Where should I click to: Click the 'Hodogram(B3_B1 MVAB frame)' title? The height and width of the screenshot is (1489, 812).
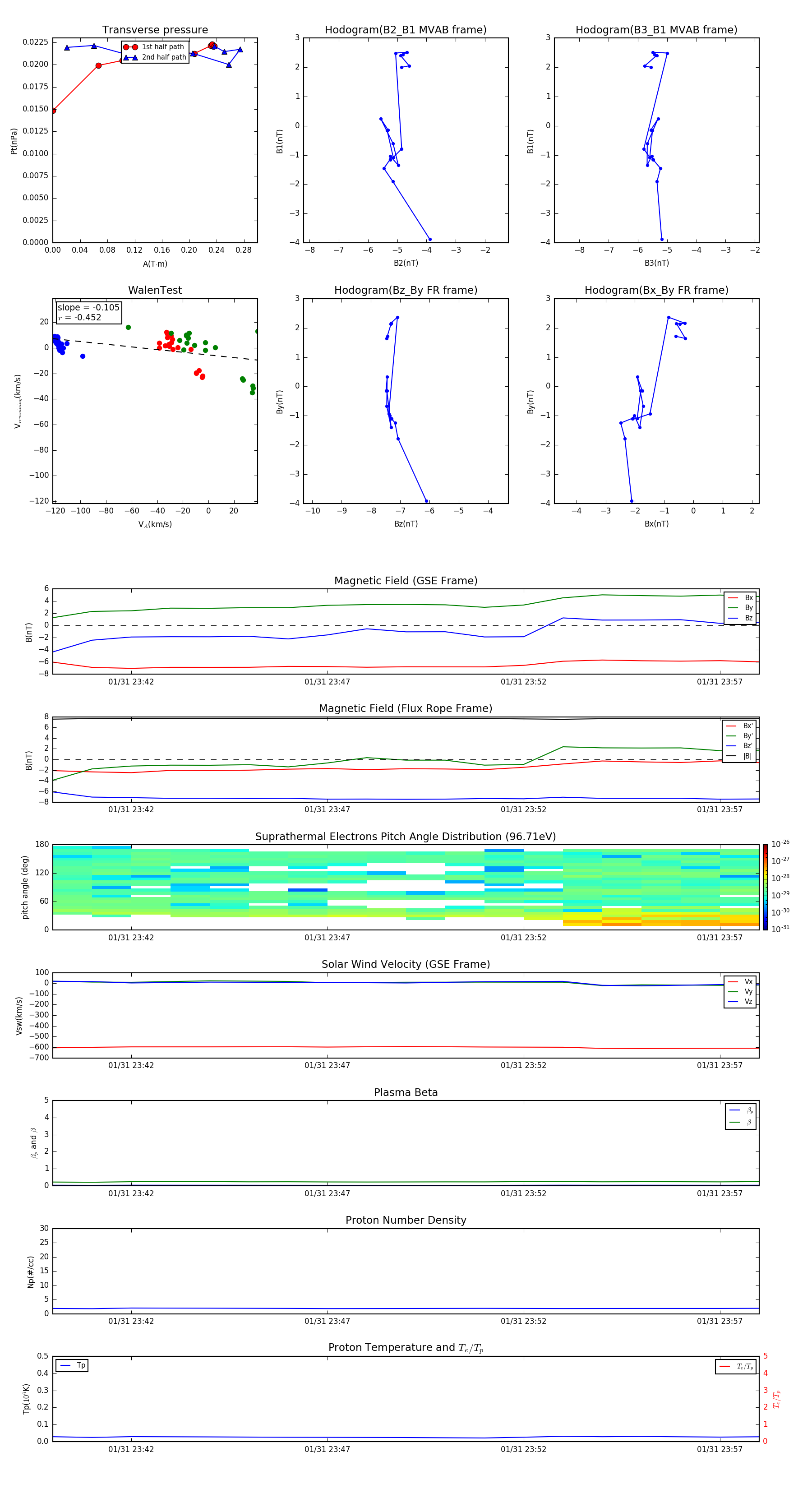(x=656, y=30)
